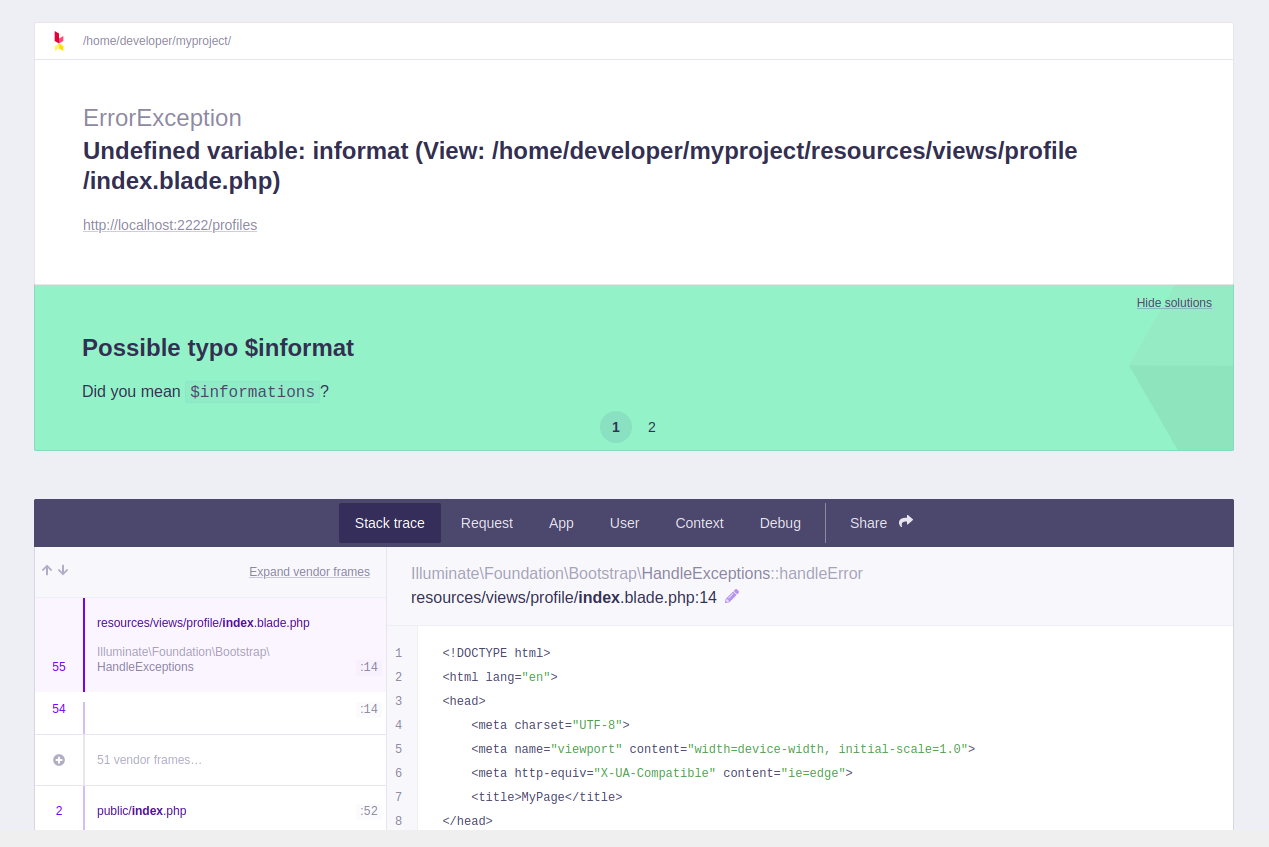Click the up arrow frame navigator
This screenshot has height=847, width=1269.
point(47,570)
